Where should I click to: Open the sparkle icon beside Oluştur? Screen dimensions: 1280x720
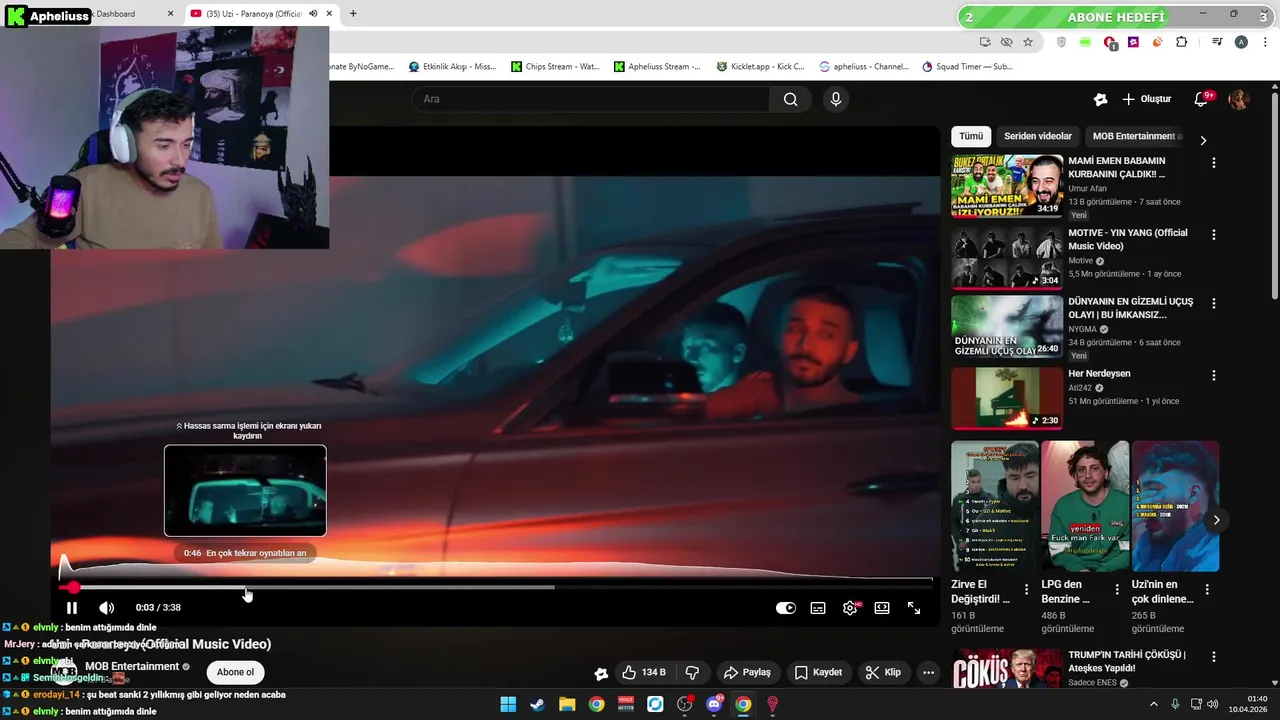(x=1101, y=99)
